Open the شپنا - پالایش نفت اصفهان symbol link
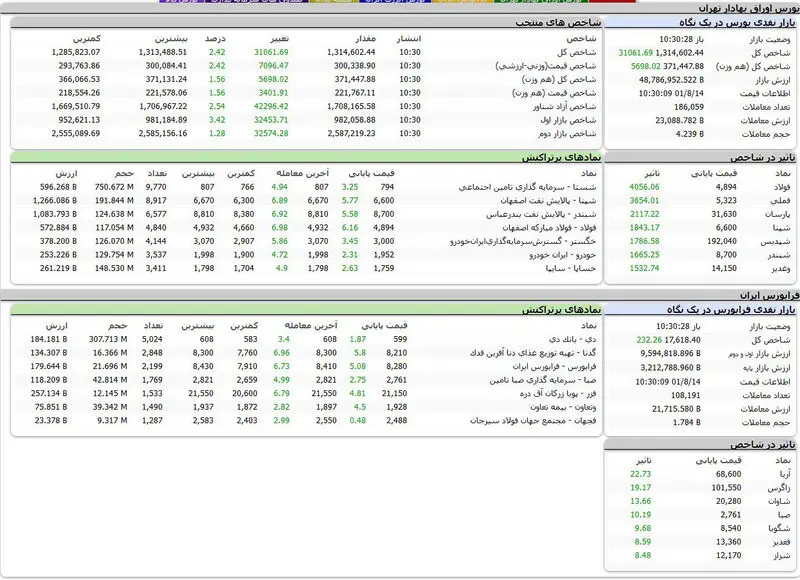Screen dimensions: 800x580 pyautogui.click(x=548, y=201)
